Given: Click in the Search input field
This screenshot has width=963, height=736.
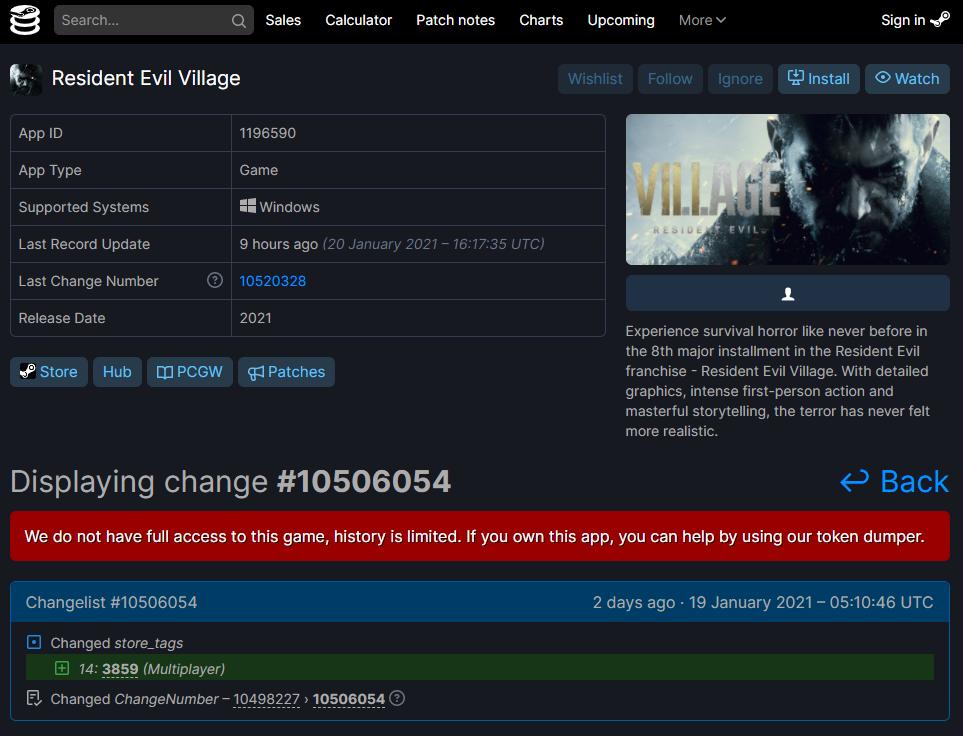Looking at the screenshot, I should (x=140, y=20).
